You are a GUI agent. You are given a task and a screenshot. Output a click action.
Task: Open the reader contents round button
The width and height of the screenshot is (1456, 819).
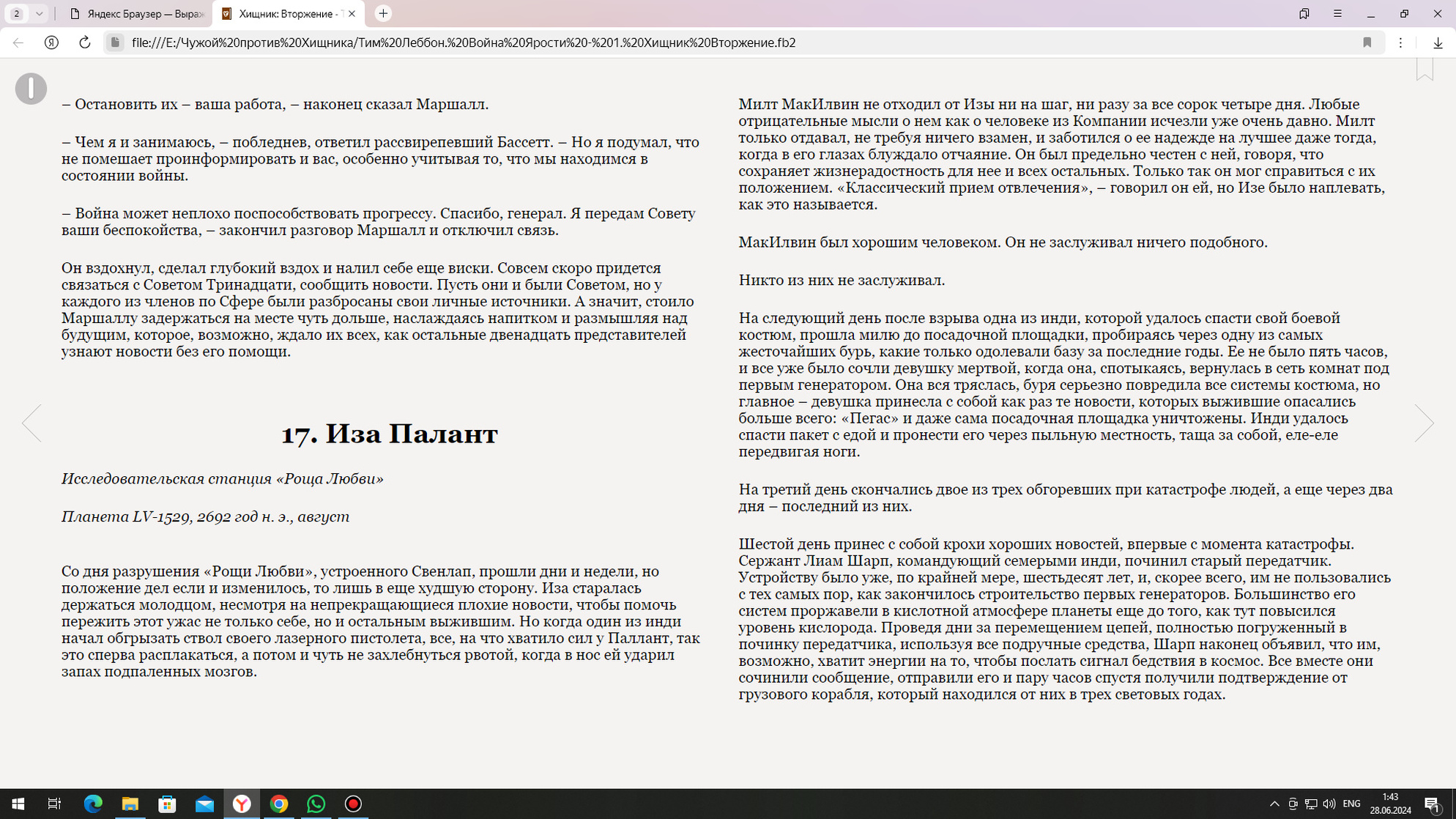pyautogui.click(x=31, y=89)
